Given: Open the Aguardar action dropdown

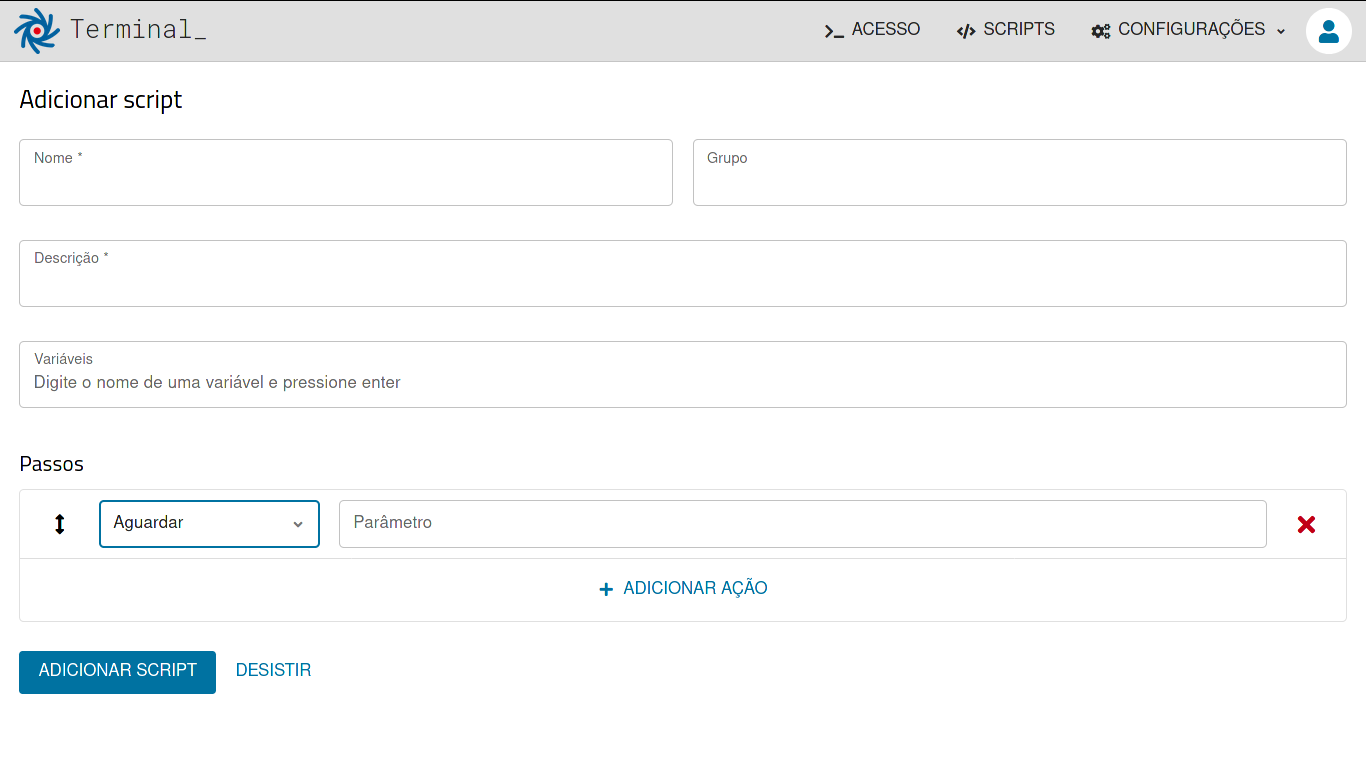Looking at the screenshot, I should [x=209, y=524].
